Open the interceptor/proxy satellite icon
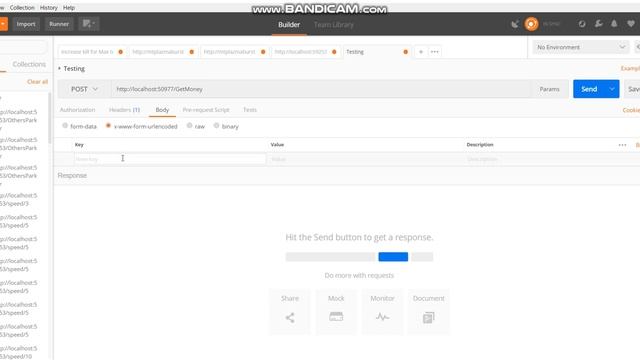 [515, 24]
